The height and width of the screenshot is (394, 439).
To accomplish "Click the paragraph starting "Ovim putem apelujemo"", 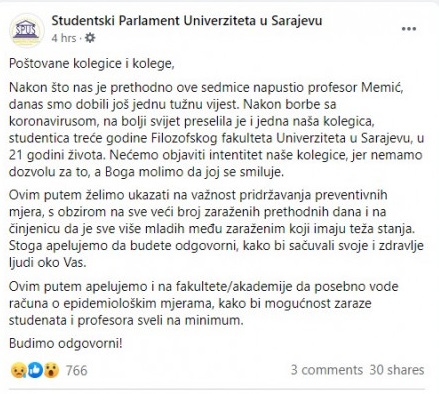I will pyautogui.click(x=204, y=303).
